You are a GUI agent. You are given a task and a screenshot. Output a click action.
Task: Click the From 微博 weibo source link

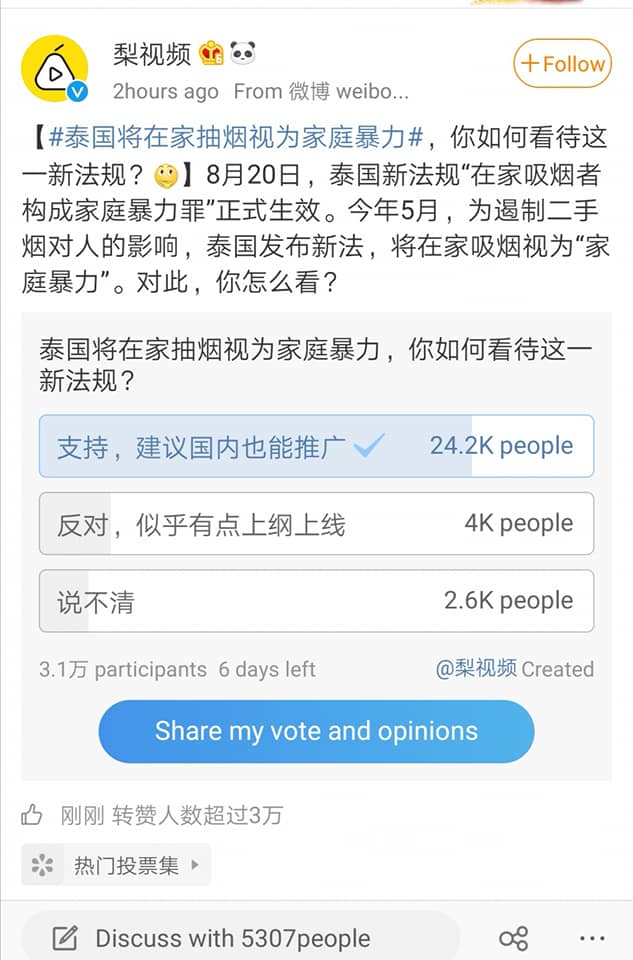click(321, 91)
